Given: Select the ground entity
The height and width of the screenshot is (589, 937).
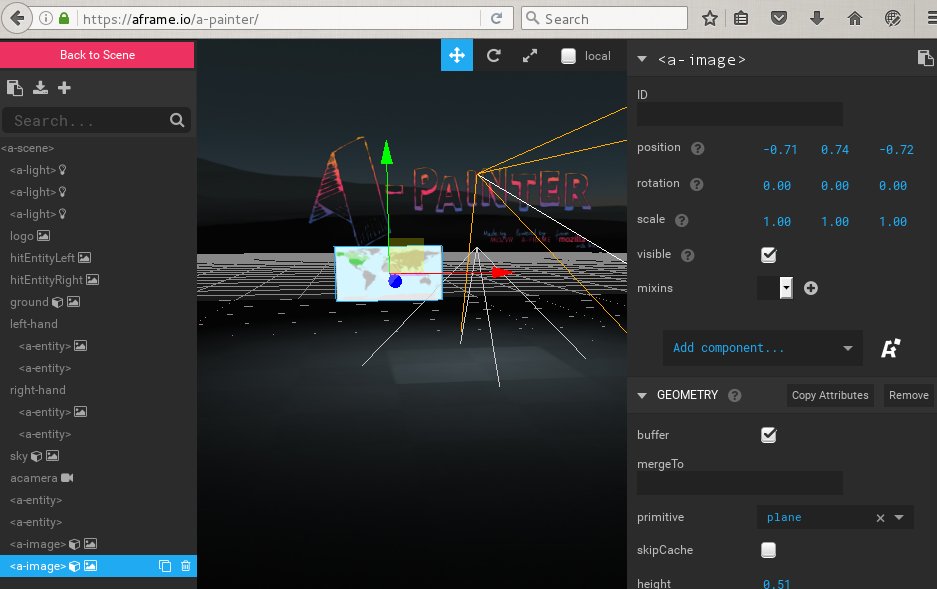Looking at the screenshot, I should coord(29,302).
